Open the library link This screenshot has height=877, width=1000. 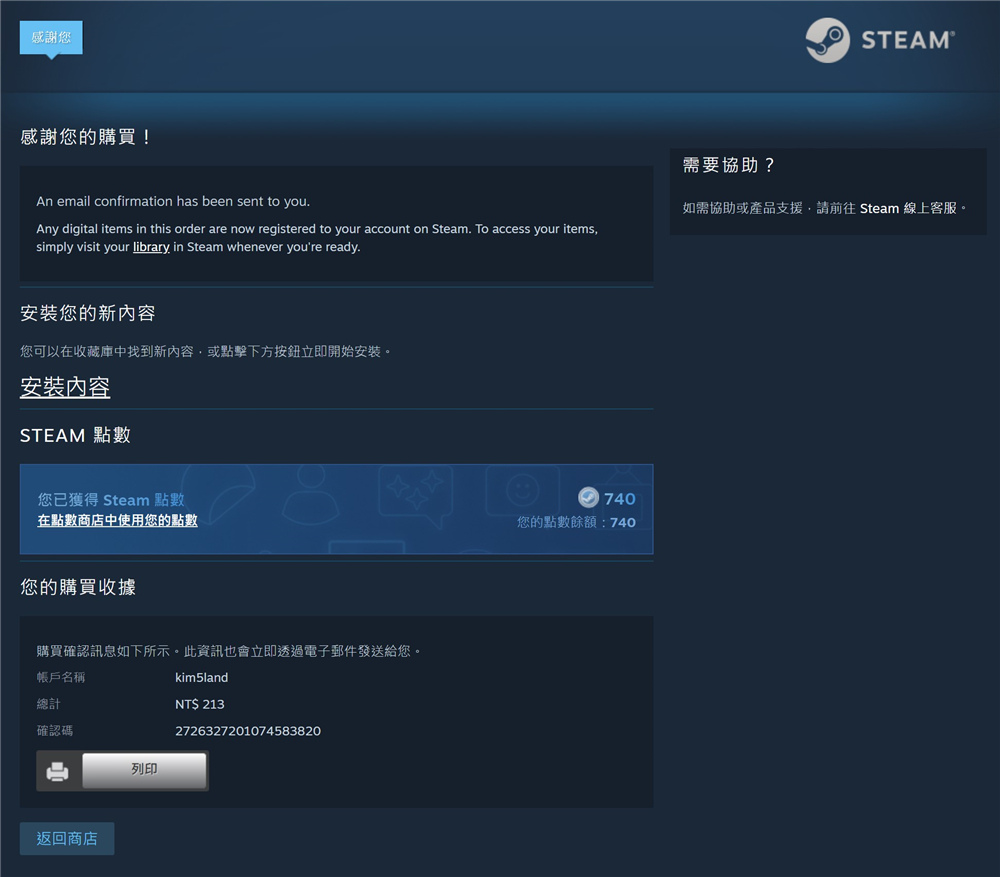point(151,247)
